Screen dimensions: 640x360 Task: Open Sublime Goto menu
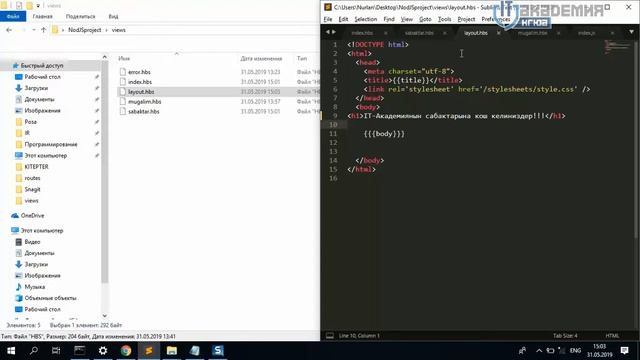click(x=425, y=19)
